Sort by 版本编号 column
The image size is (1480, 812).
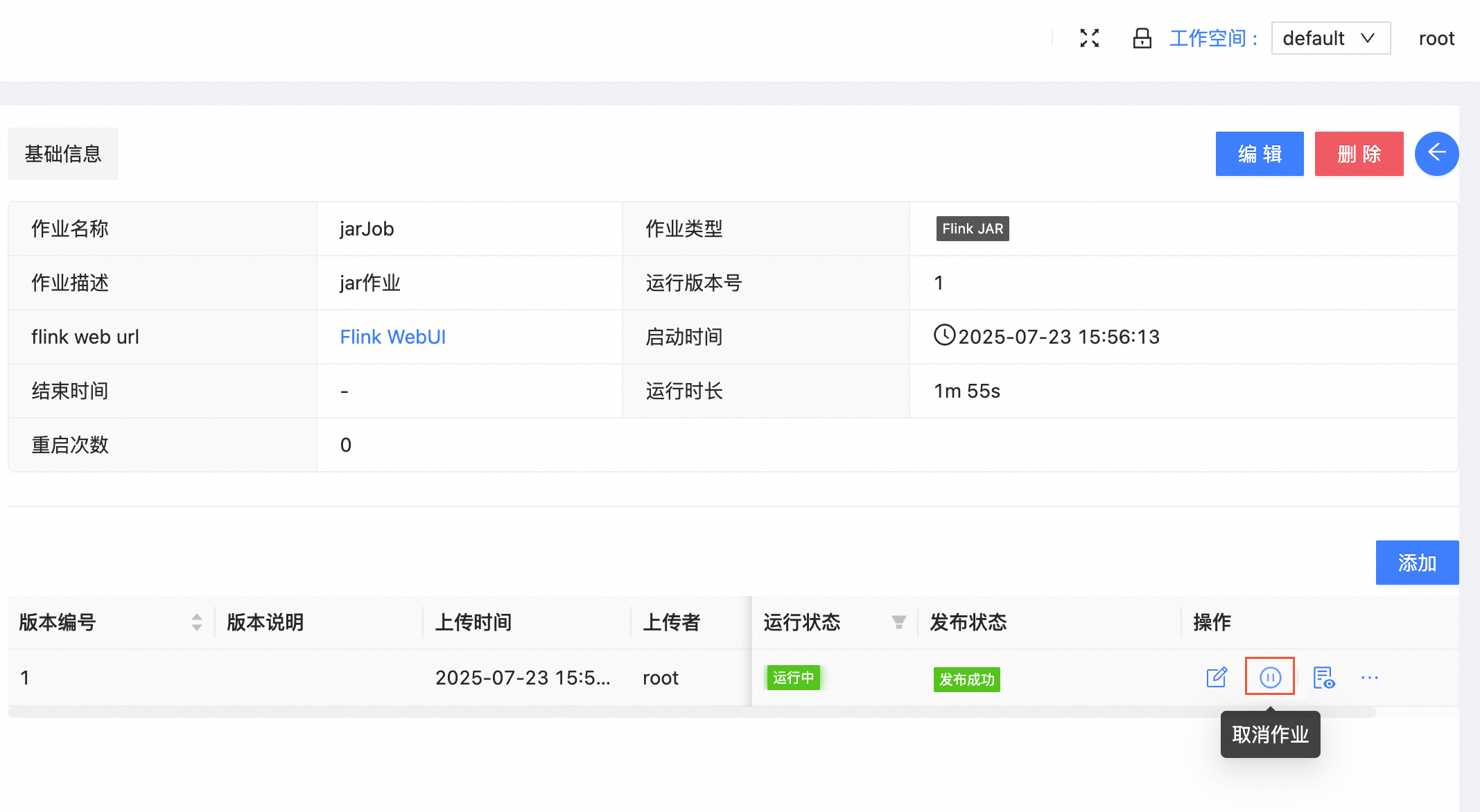point(197,622)
